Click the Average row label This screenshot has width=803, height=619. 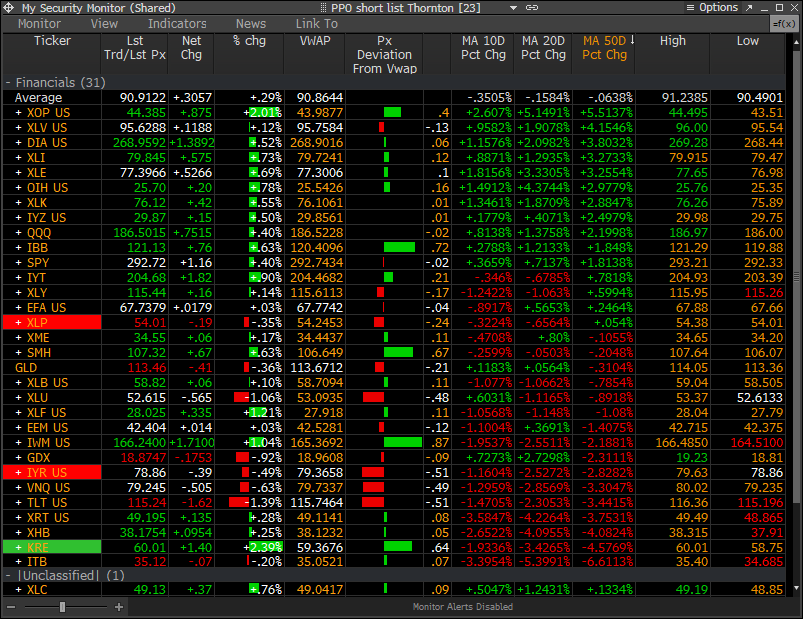pos(38,98)
